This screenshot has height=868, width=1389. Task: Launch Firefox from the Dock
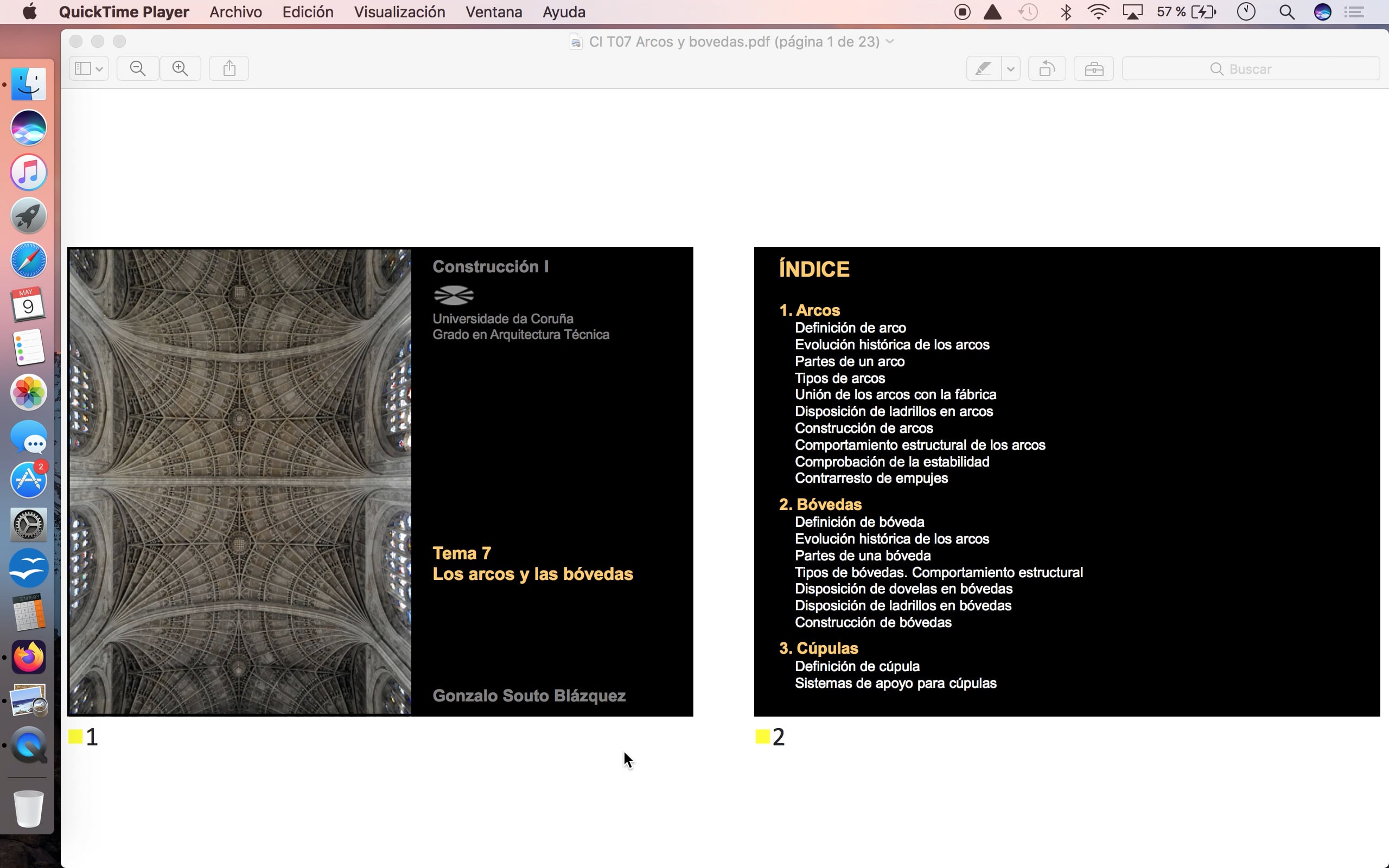click(28, 657)
